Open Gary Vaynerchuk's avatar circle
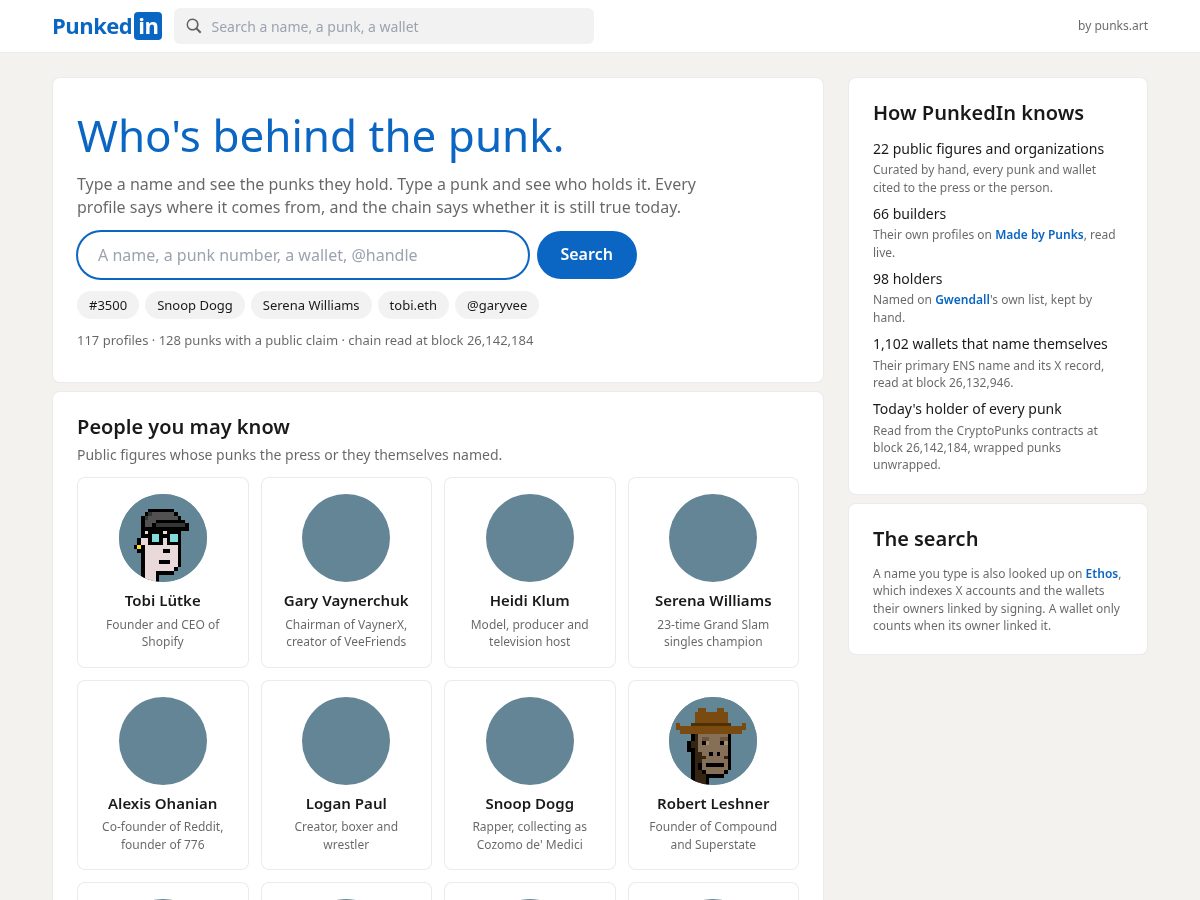1200x900 pixels. [346, 538]
